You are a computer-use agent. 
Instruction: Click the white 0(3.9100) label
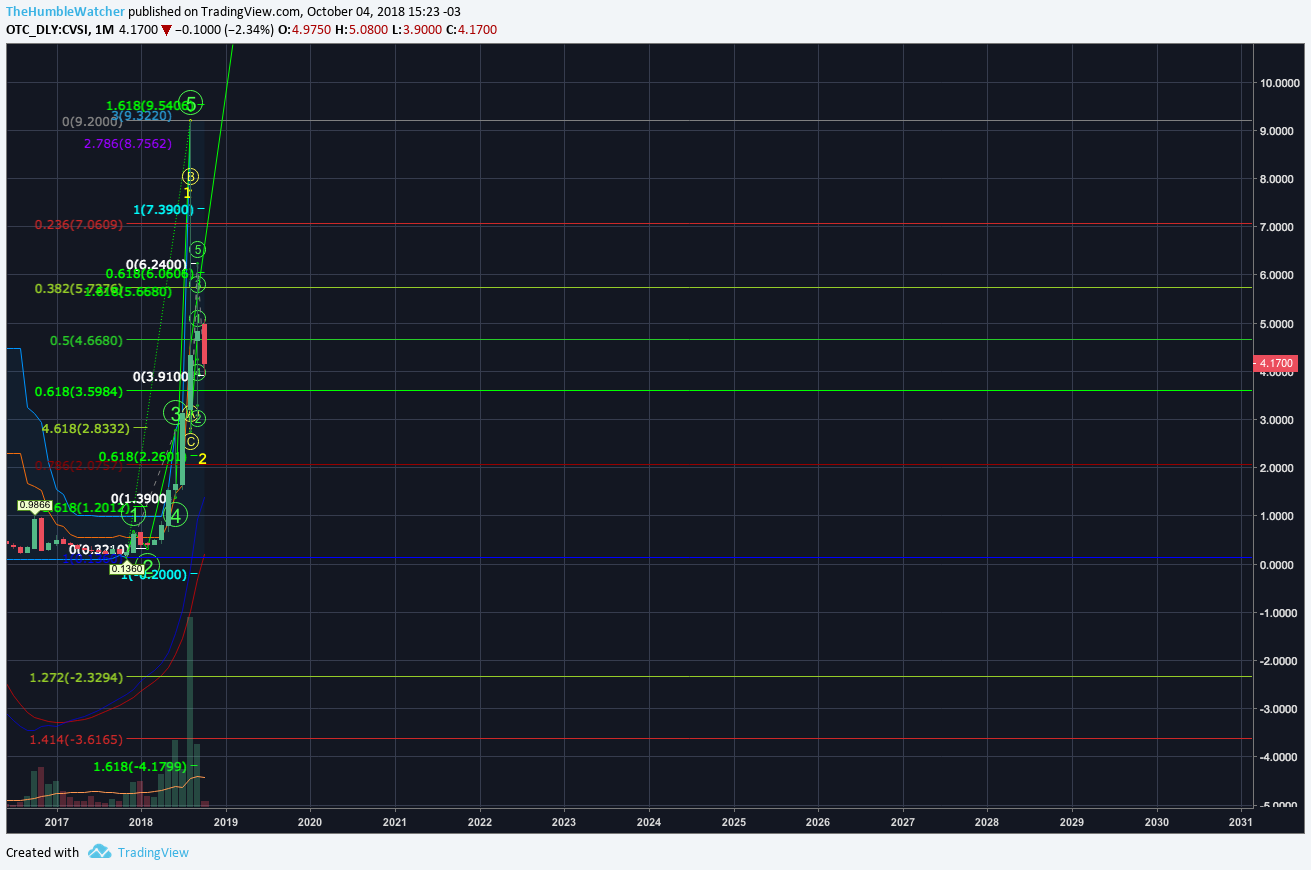point(161,377)
